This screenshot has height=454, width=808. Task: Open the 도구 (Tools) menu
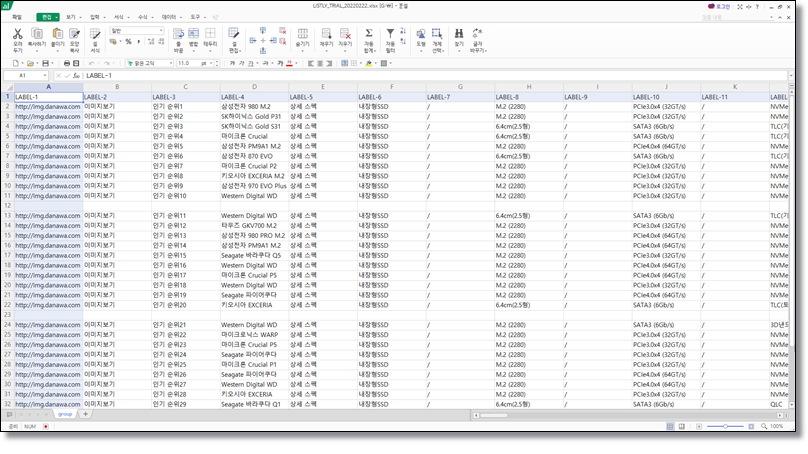[x=195, y=18]
